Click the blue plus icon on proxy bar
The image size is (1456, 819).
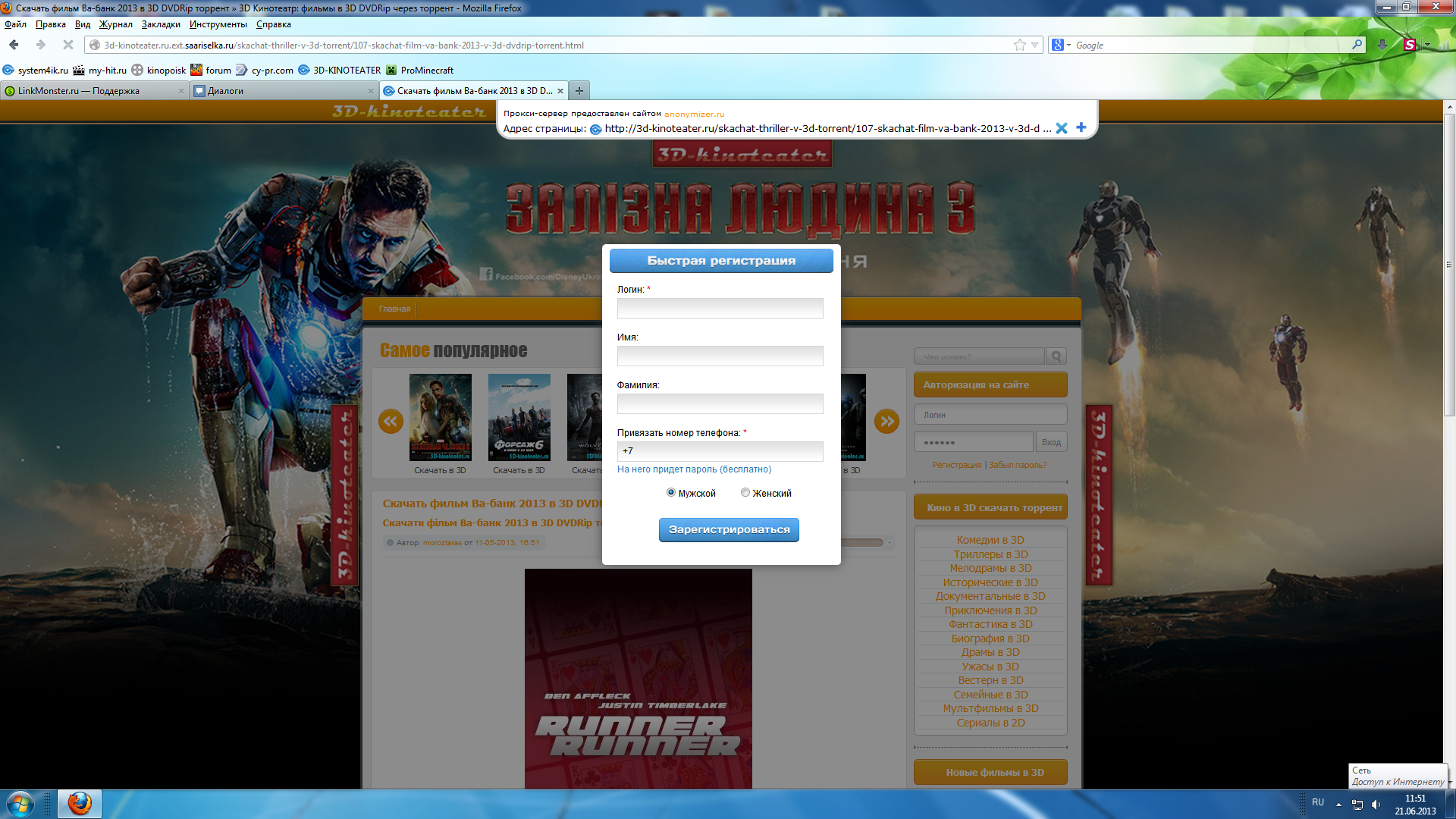coord(1081,127)
